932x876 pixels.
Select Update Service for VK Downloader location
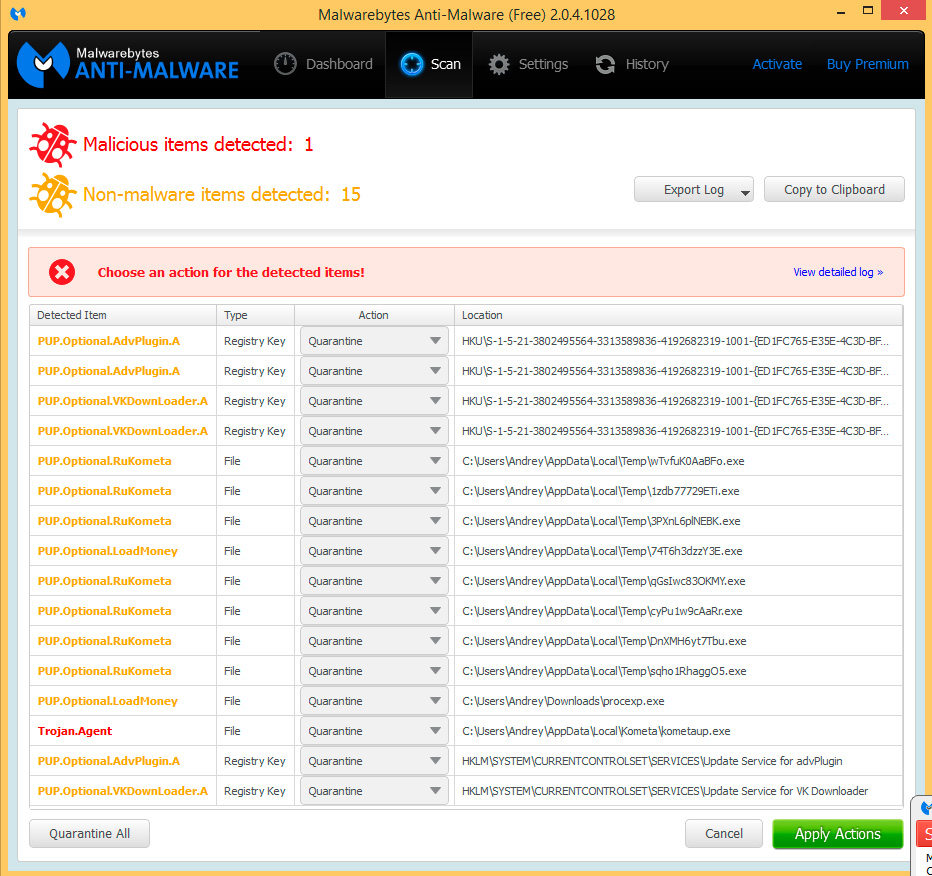(665, 791)
